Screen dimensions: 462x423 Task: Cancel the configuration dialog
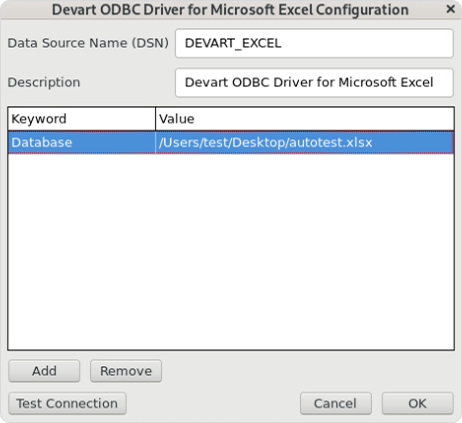(336, 403)
